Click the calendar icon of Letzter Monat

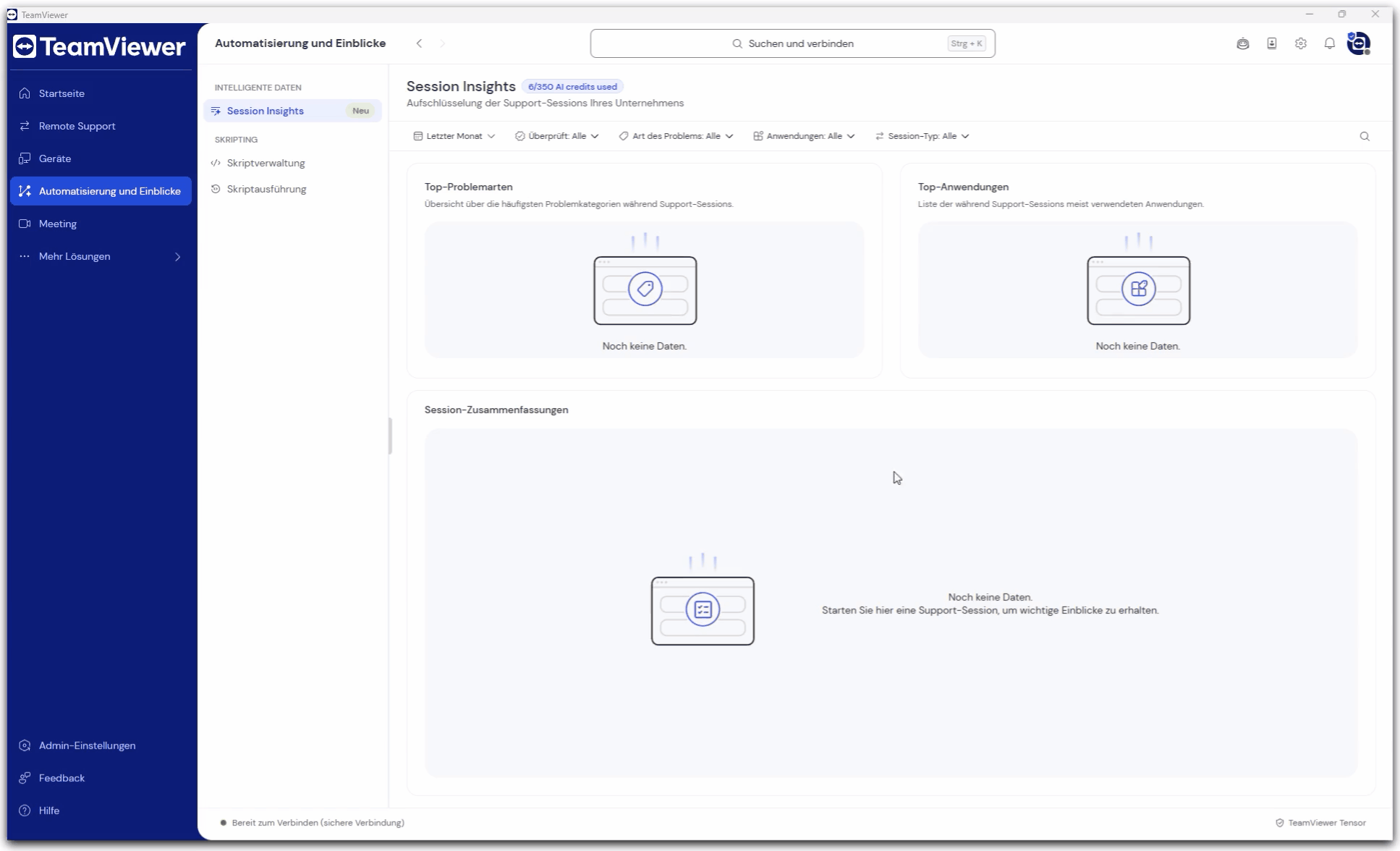(418, 136)
